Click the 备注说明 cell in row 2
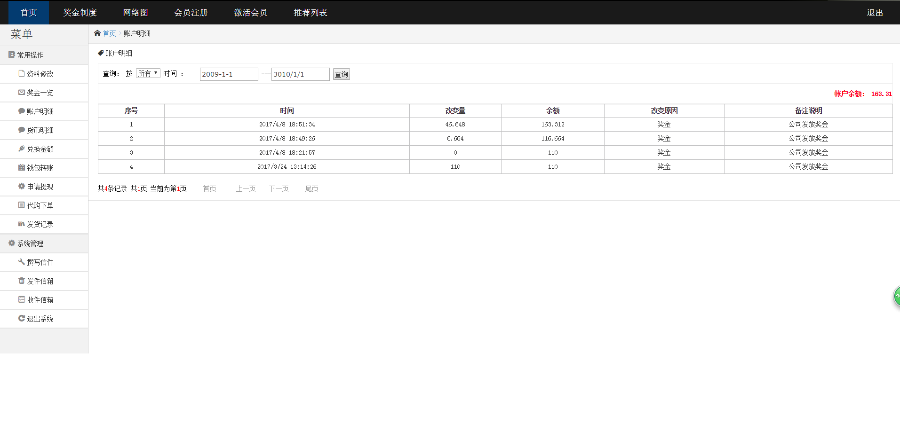 (x=808, y=139)
